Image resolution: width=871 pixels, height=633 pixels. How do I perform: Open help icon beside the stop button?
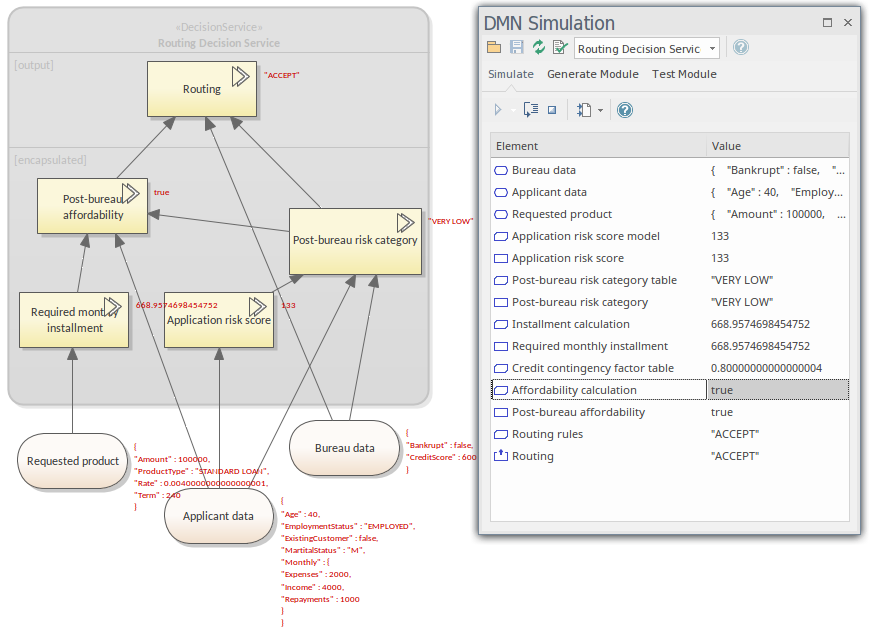point(625,110)
